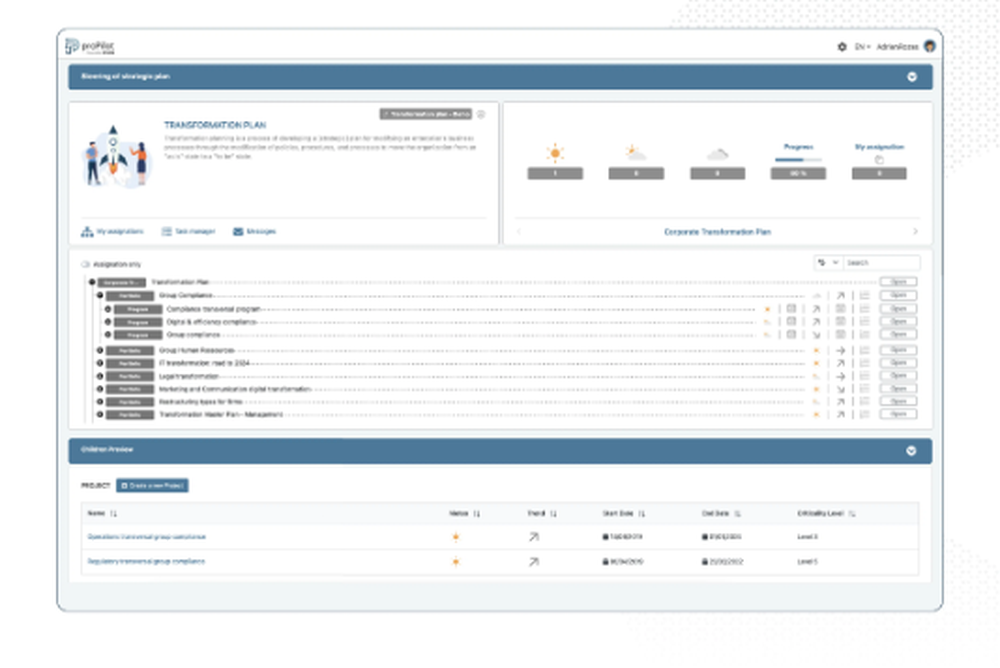Toggle the Assignation only switch
Viewport: 1000px width, 668px height.
tap(85, 264)
